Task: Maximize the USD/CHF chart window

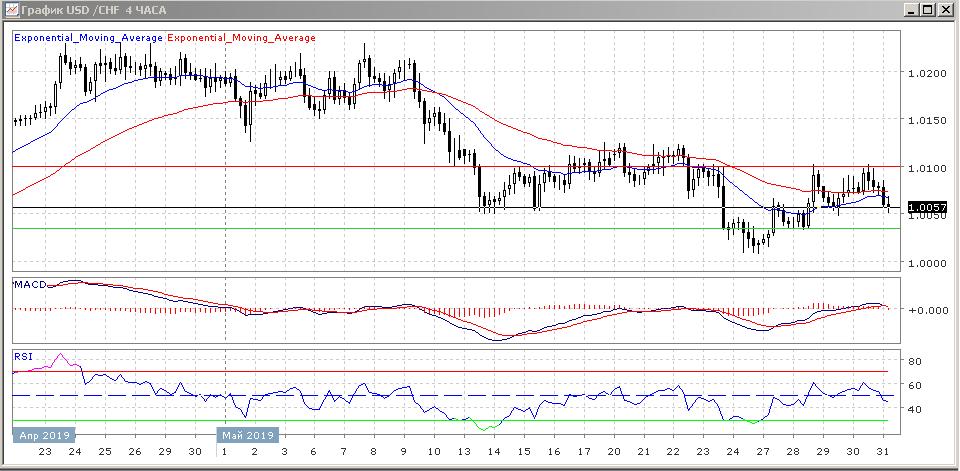Action: point(929,10)
